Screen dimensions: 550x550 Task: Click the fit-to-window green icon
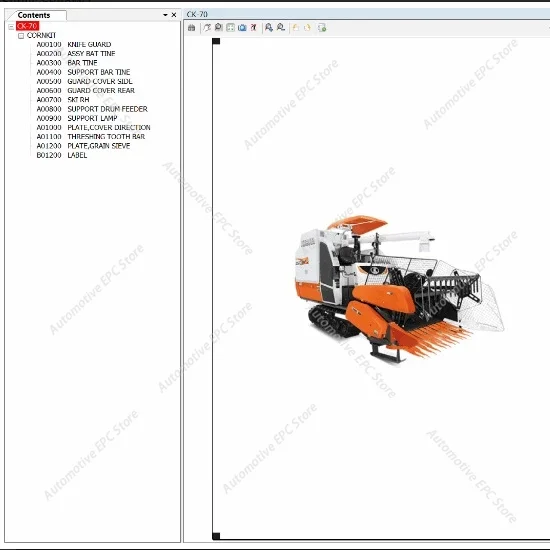(230, 28)
